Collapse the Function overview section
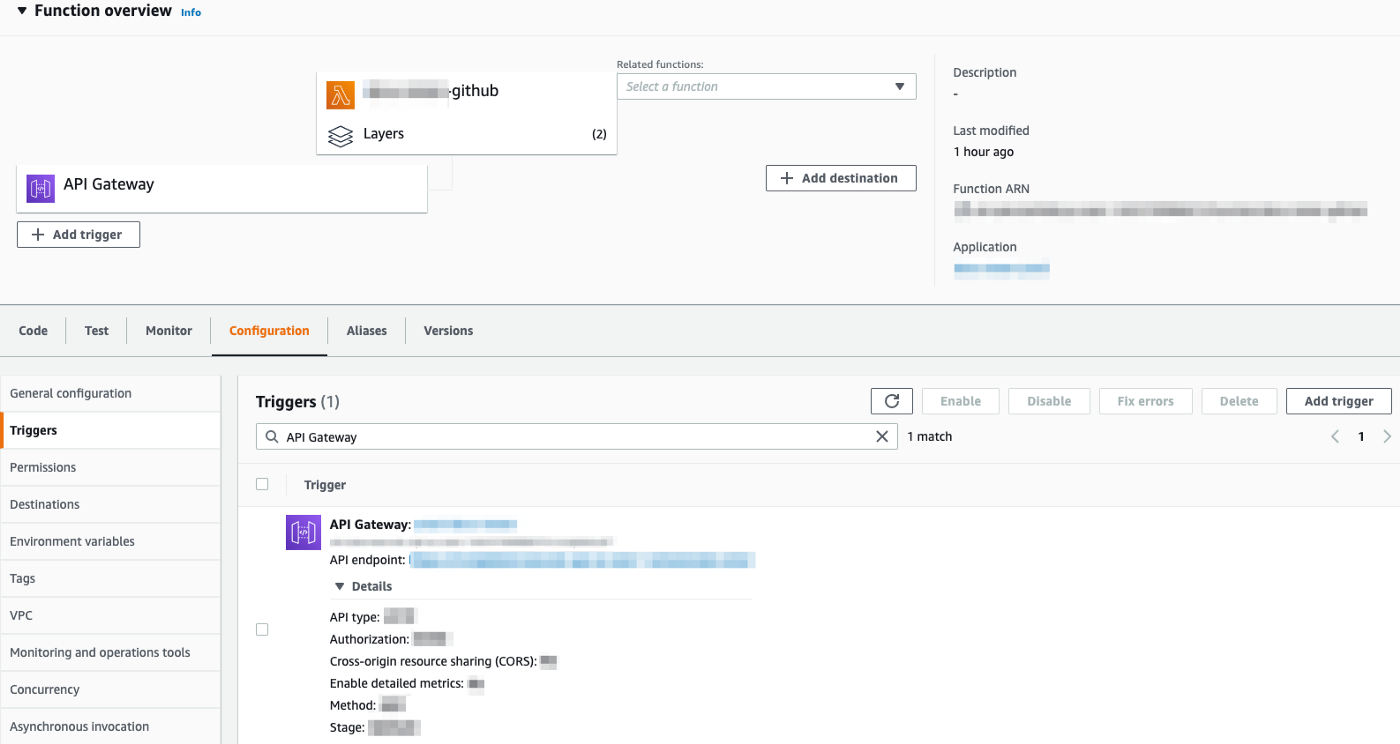 point(22,11)
